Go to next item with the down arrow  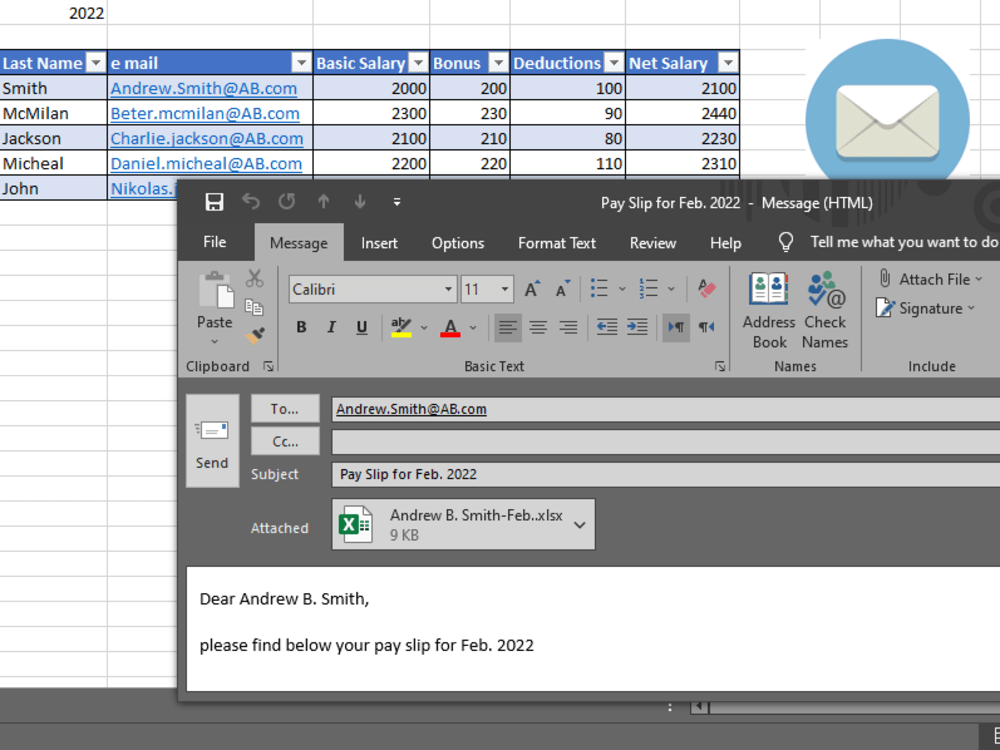(360, 202)
